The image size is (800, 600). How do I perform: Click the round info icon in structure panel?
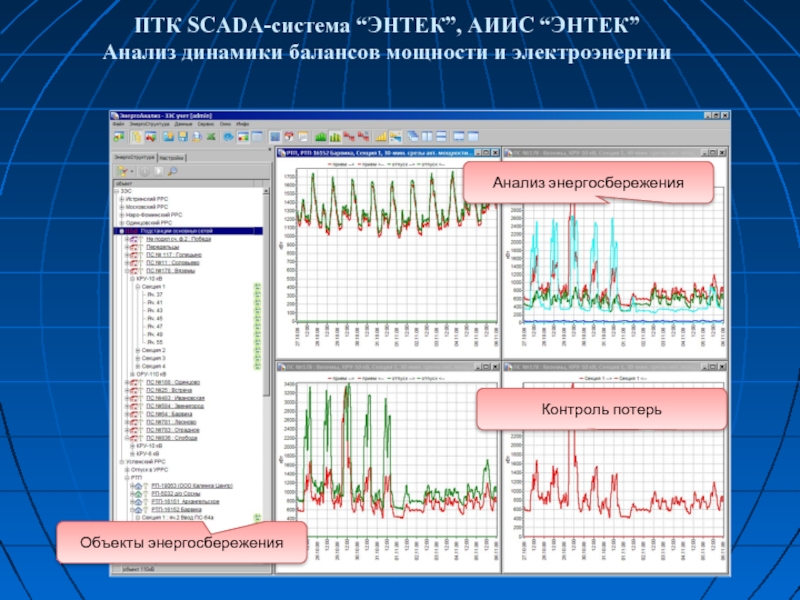coord(144,171)
